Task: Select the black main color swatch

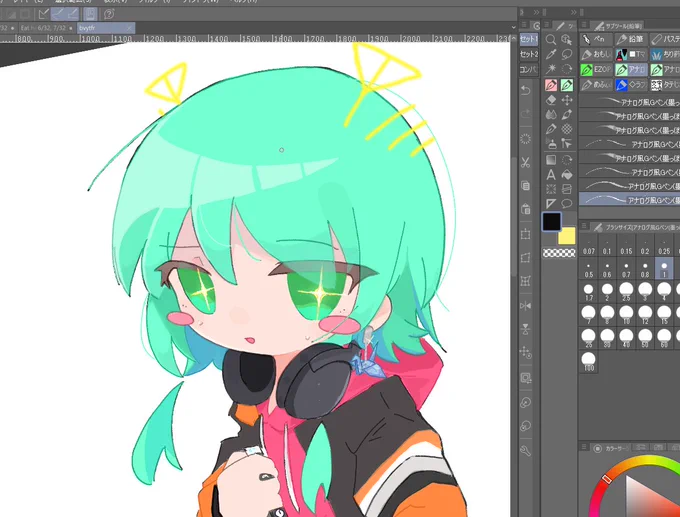Action: [x=552, y=222]
